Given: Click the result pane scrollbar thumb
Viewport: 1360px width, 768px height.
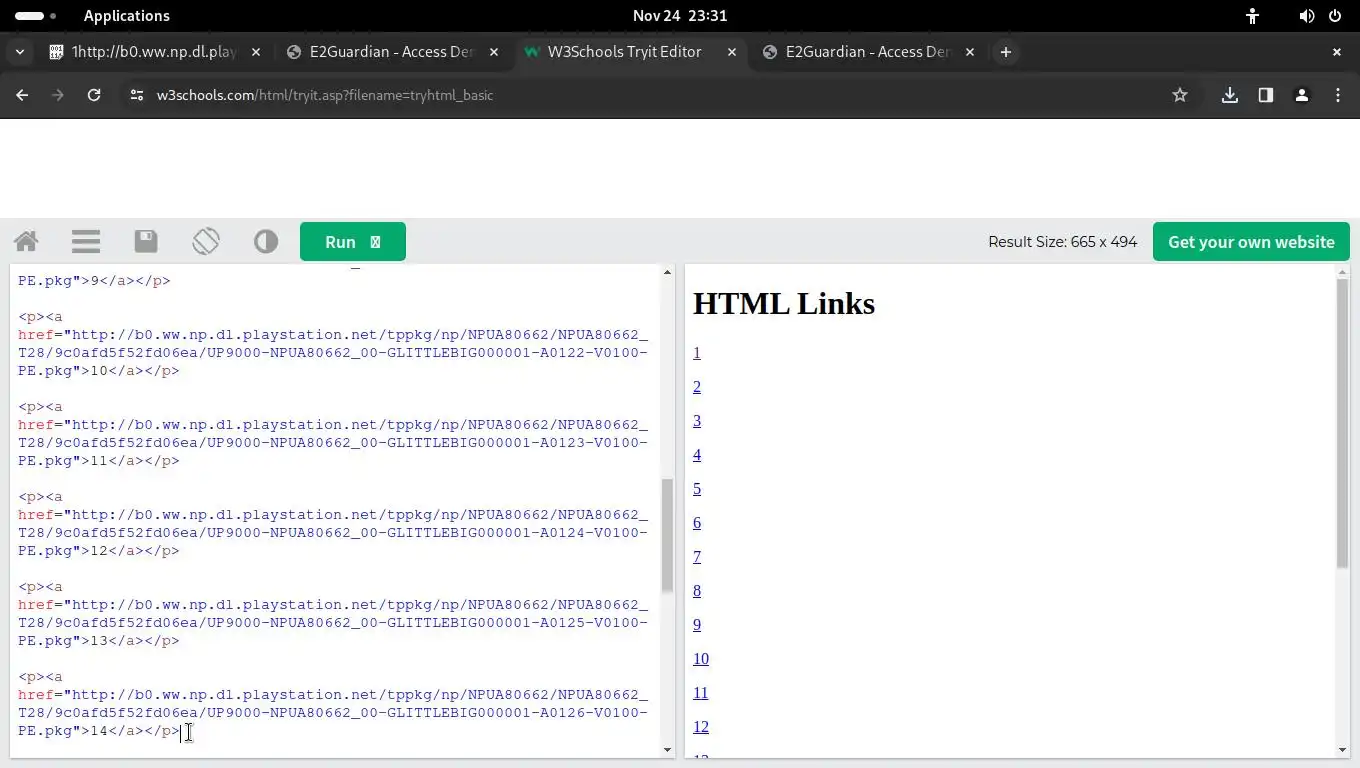Looking at the screenshot, I should 1343,423.
